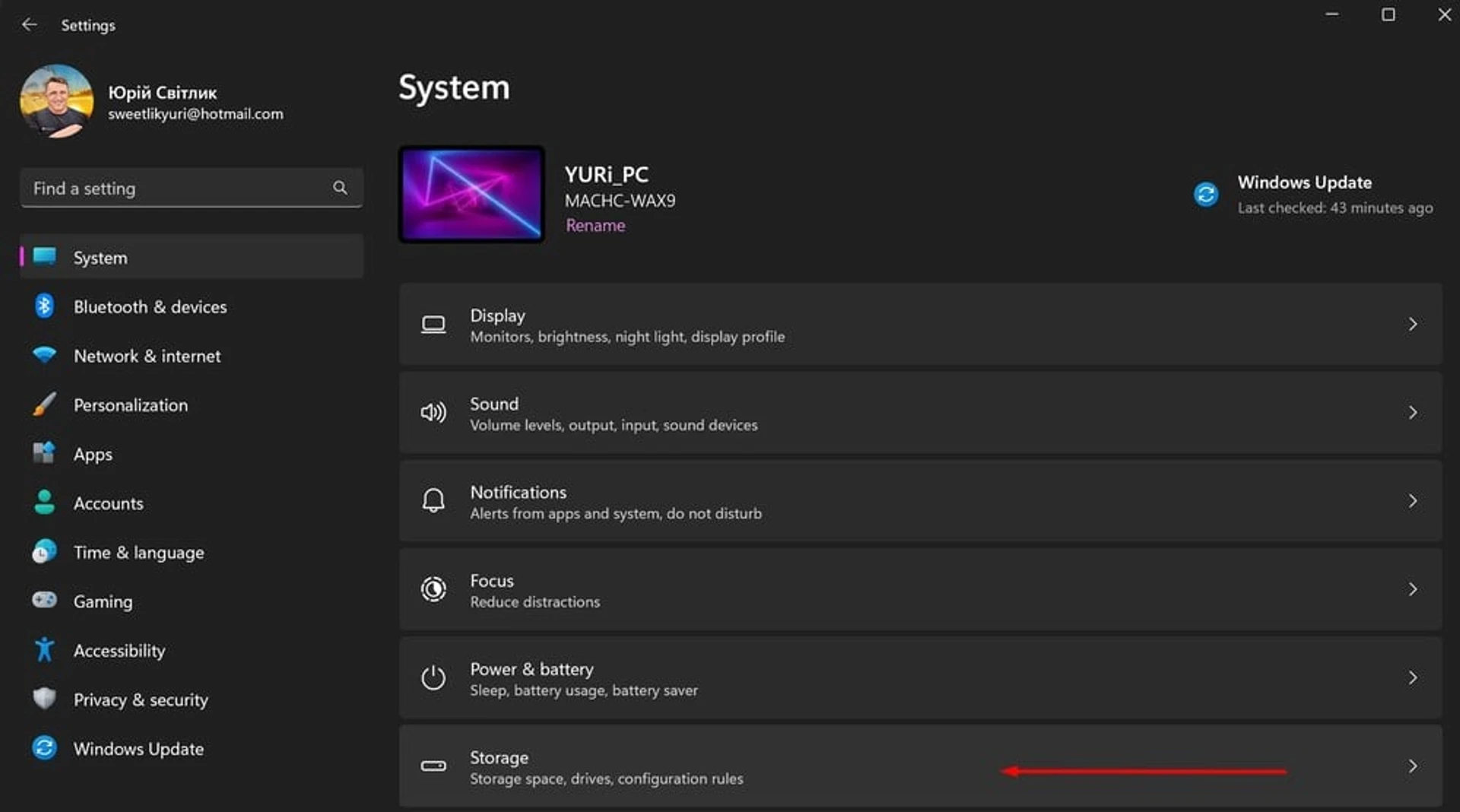Click the user name Юрій Світлик
Viewport: 1460px width, 812px height.
[162, 93]
